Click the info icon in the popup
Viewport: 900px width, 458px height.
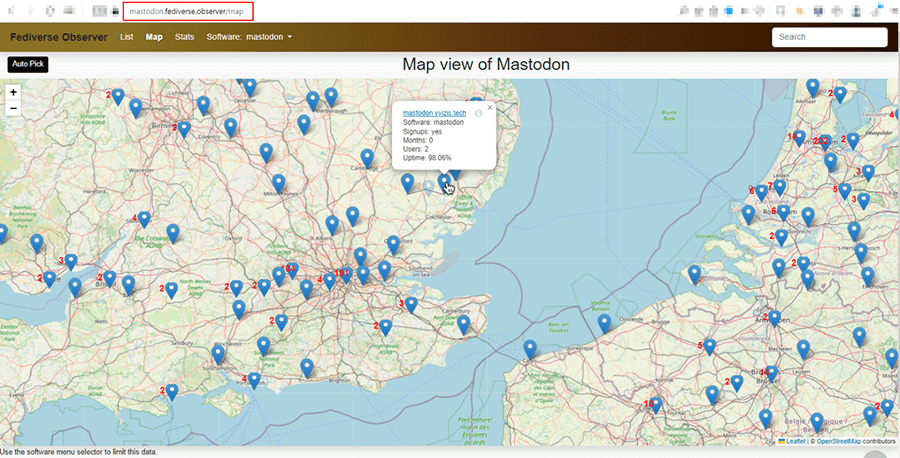click(479, 113)
